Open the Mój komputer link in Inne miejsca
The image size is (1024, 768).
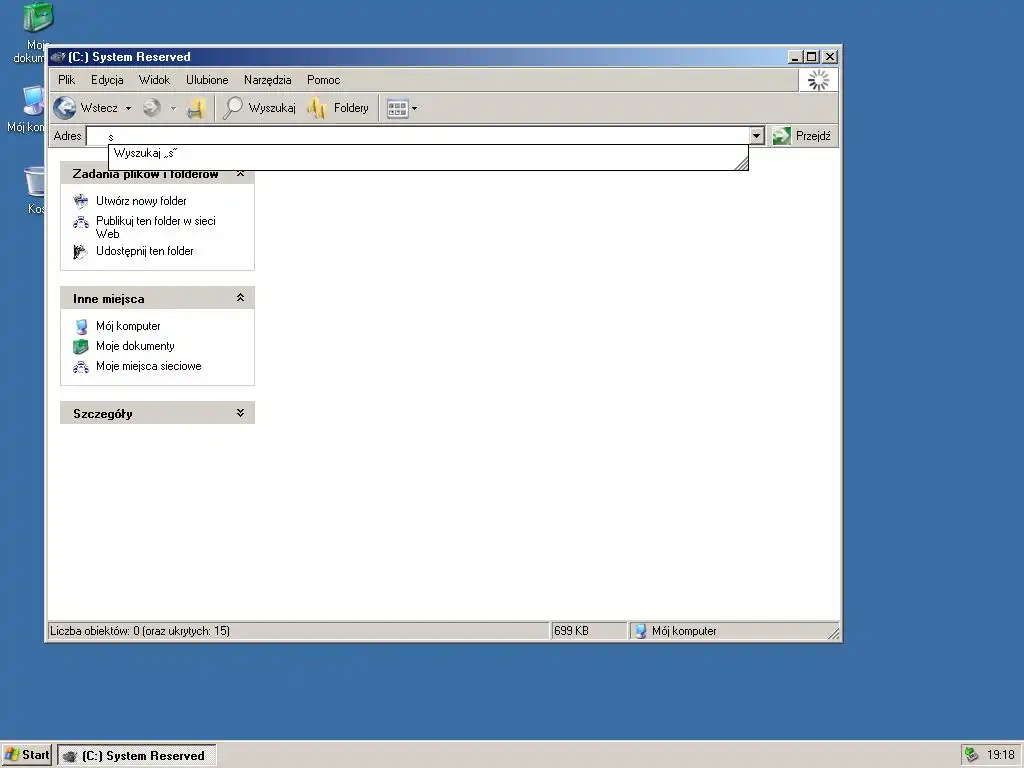(x=128, y=326)
